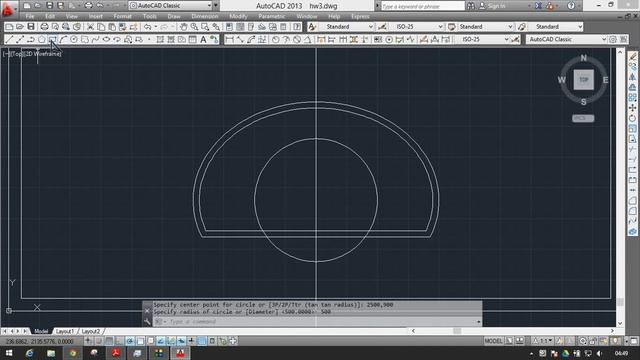The image size is (640, 360).
Task: Open the File menu
Action: click(x=30, y=16)
